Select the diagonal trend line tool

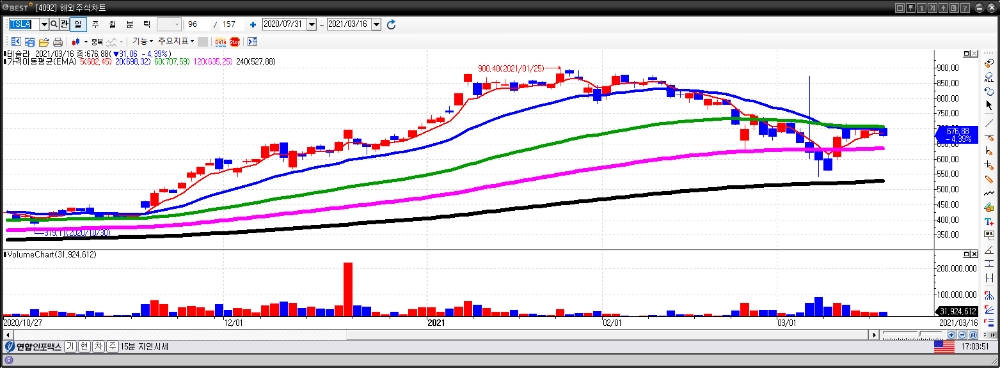tap(989, 122)
